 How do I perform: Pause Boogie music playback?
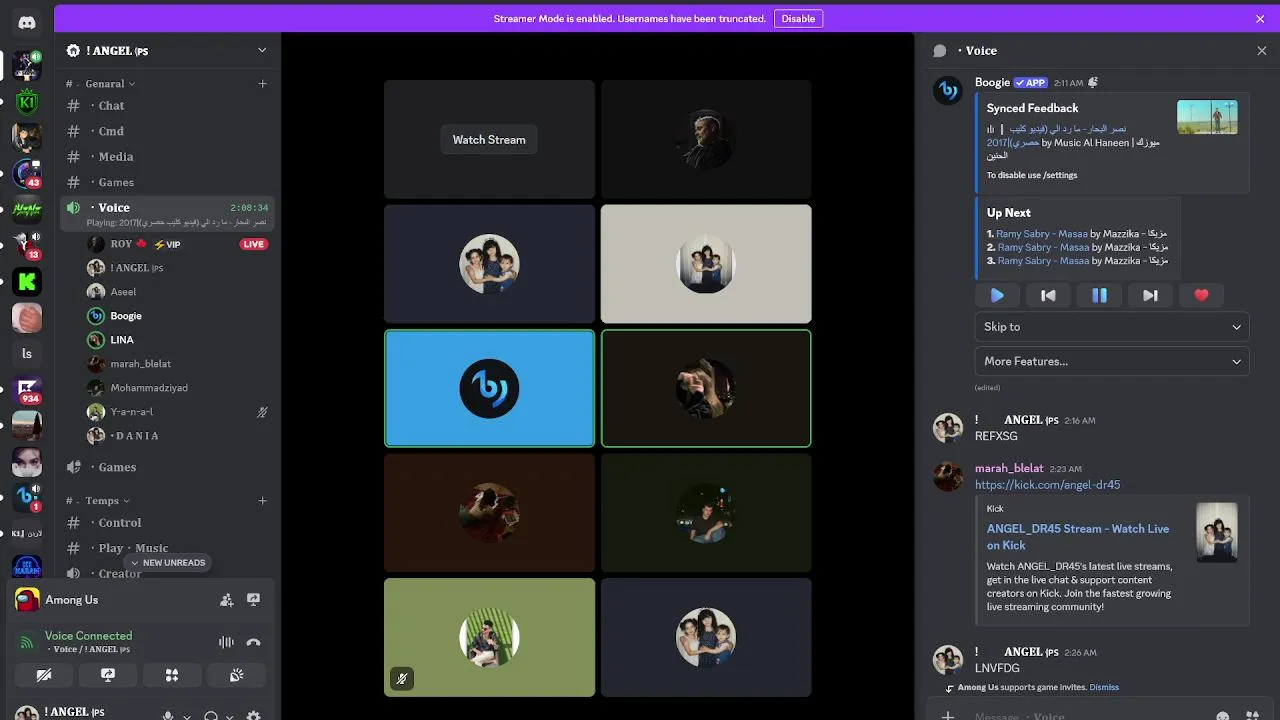[x=1099, y=295]
